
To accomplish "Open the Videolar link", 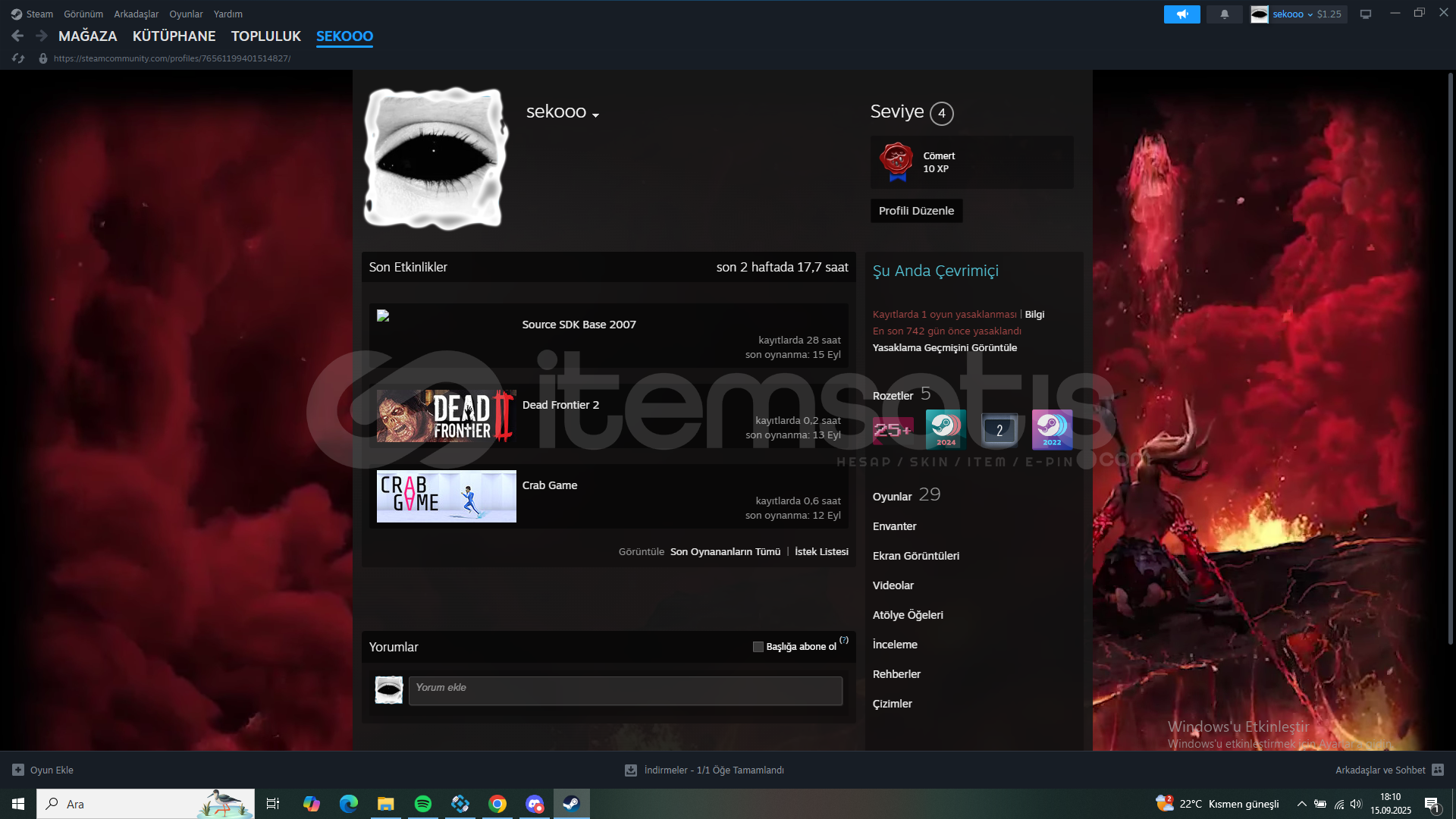I will 893,585.
